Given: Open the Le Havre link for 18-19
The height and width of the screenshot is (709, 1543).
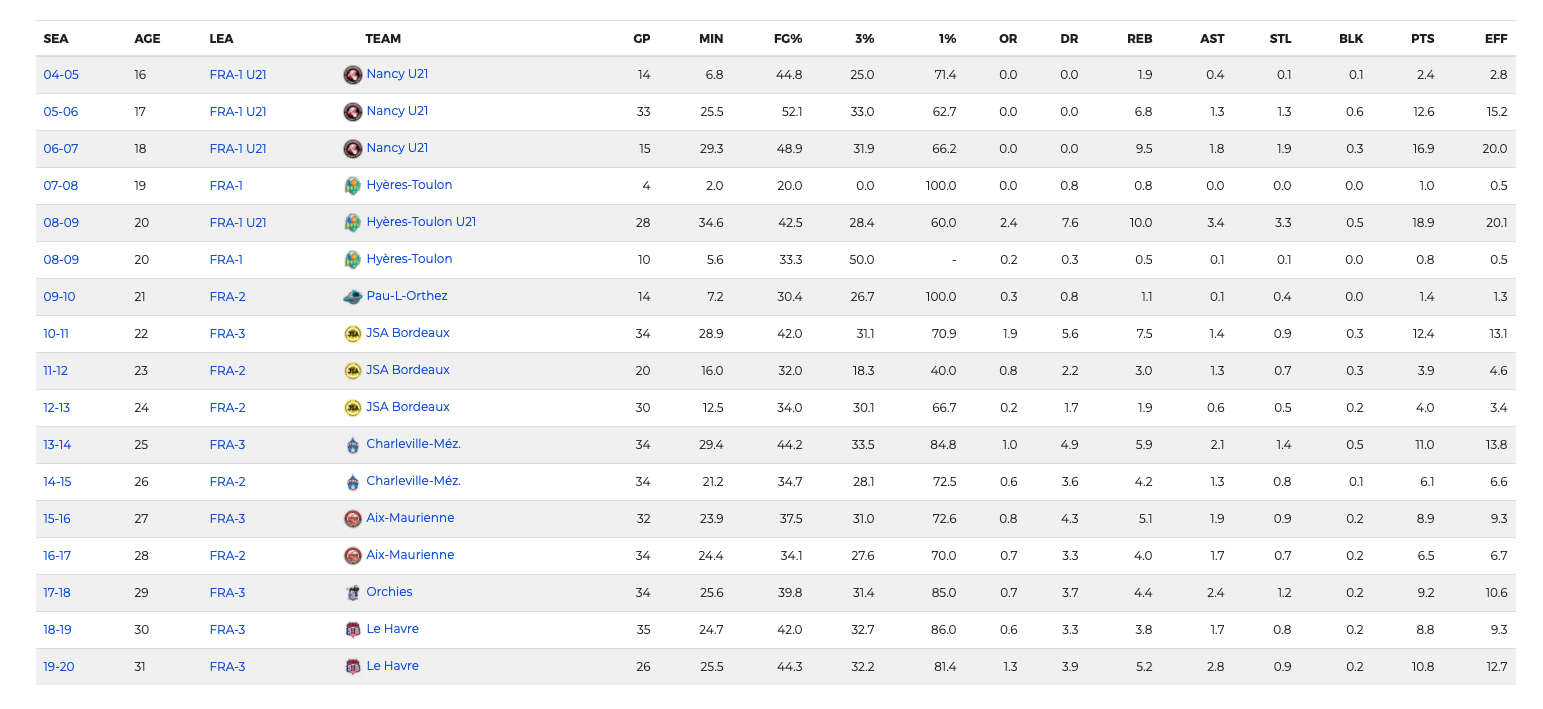Looking at the screenshot, I should (x=392, y=629).
